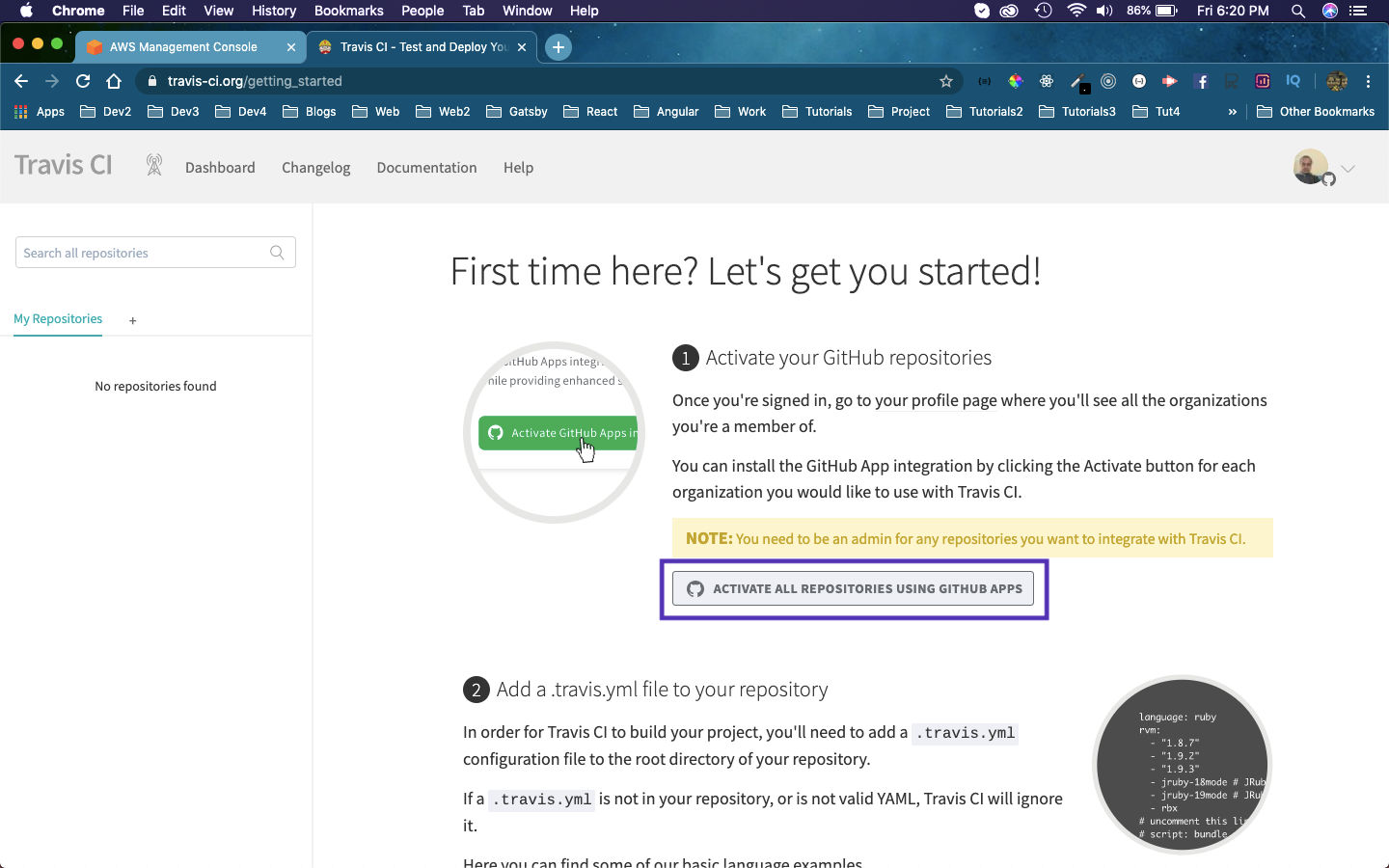Show the hidden bookmarks overflow chevron
The image size is (1389, 868).
(x=1232, y=112)
